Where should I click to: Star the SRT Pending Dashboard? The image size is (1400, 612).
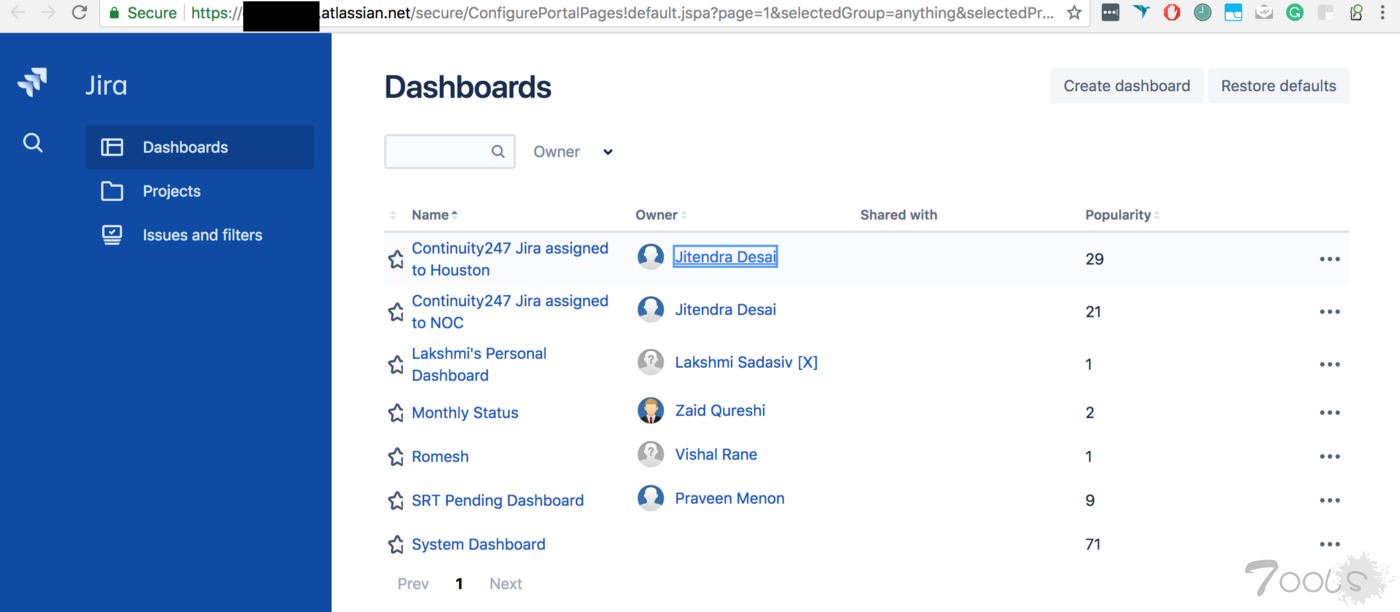(396, 501)
